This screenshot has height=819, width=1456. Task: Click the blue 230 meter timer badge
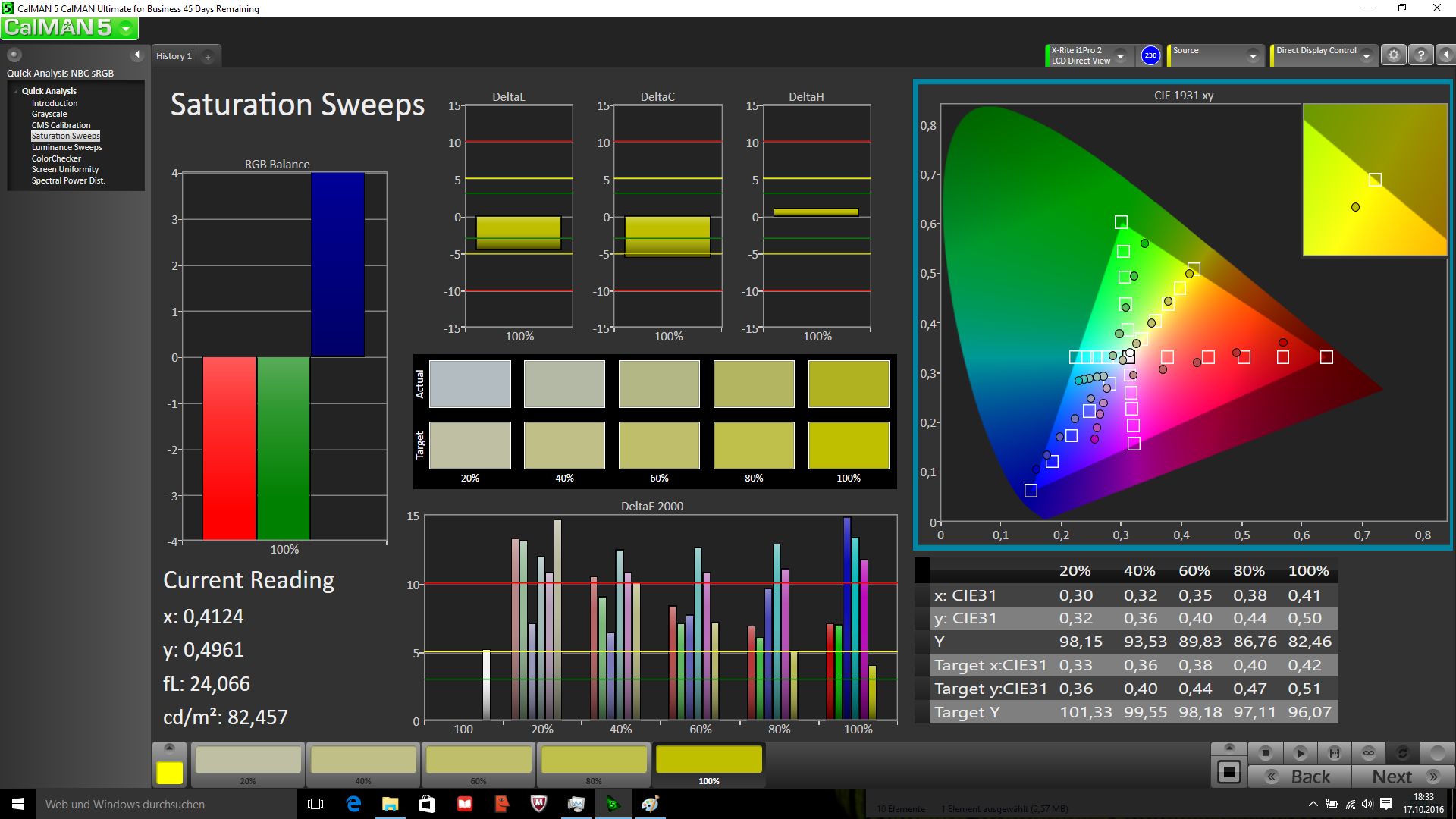click(1150, 55)
